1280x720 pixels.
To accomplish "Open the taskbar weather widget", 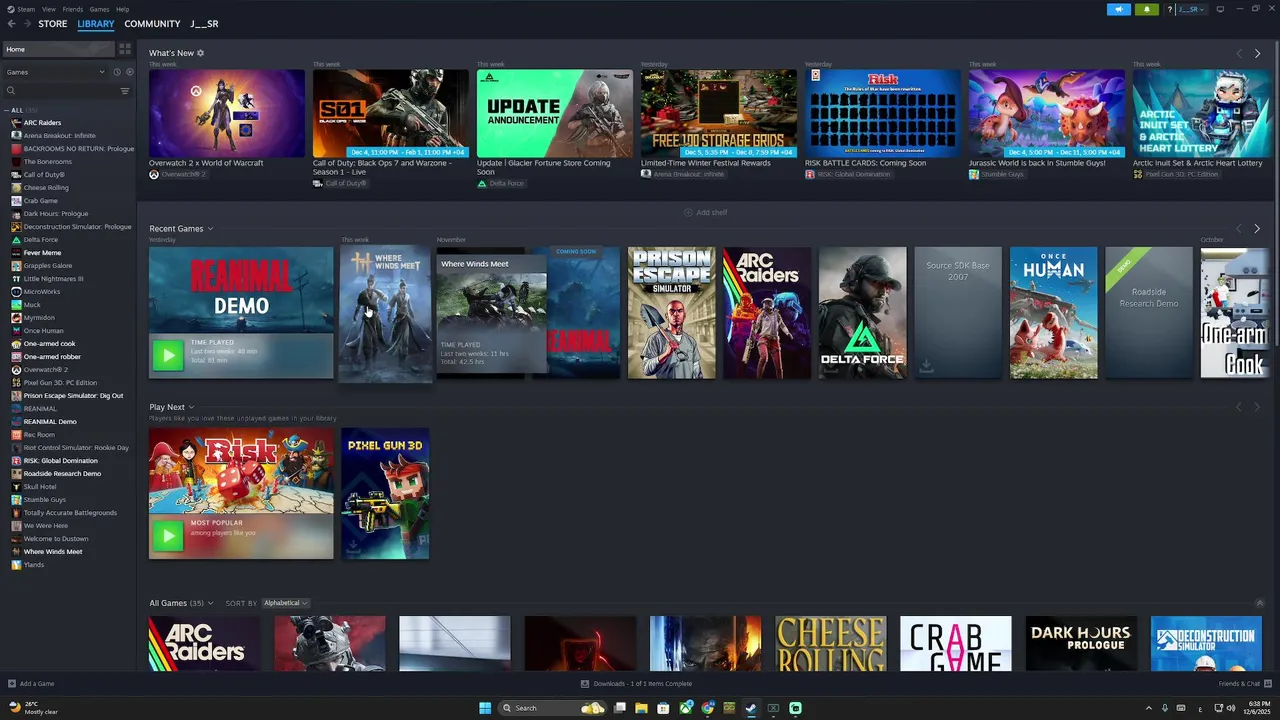I will tap(34, 708).
